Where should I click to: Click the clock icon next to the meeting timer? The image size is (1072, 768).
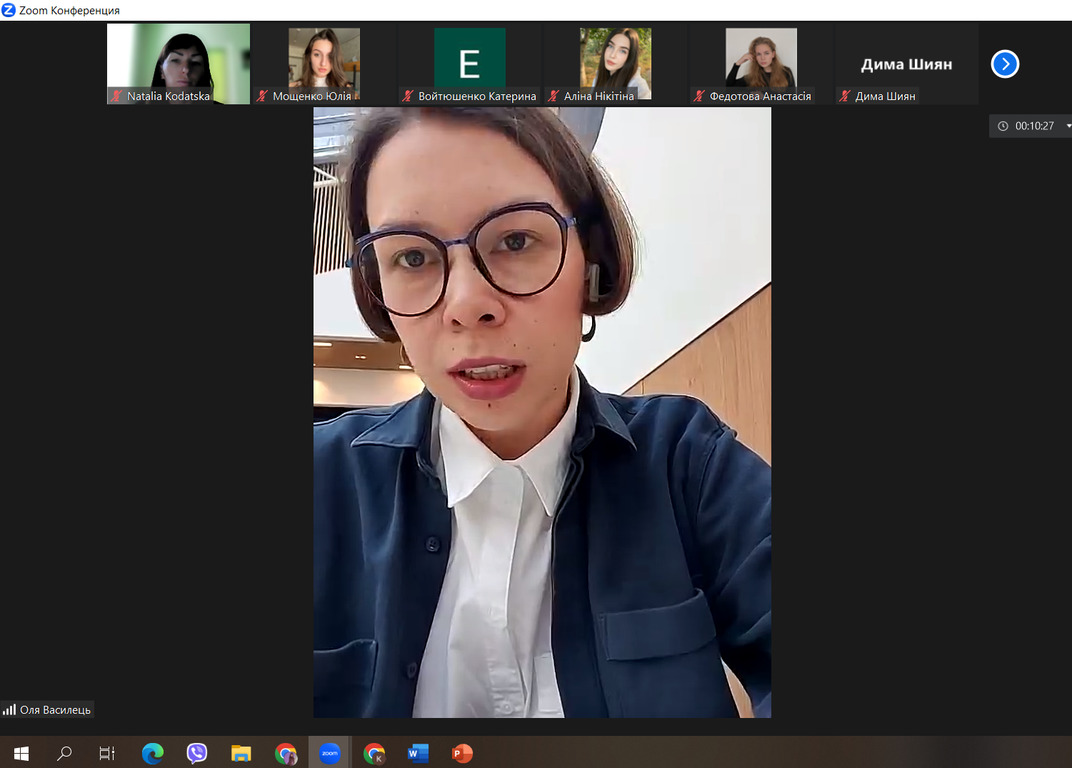point(1003,126)
